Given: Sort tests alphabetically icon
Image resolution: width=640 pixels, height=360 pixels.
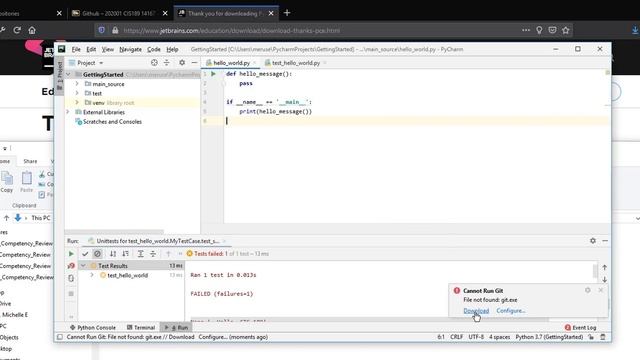Looking at the screenshot, I should (113, 254).
